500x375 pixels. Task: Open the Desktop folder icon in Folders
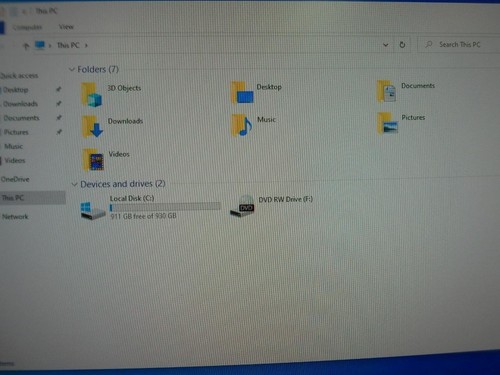(242, 92)
